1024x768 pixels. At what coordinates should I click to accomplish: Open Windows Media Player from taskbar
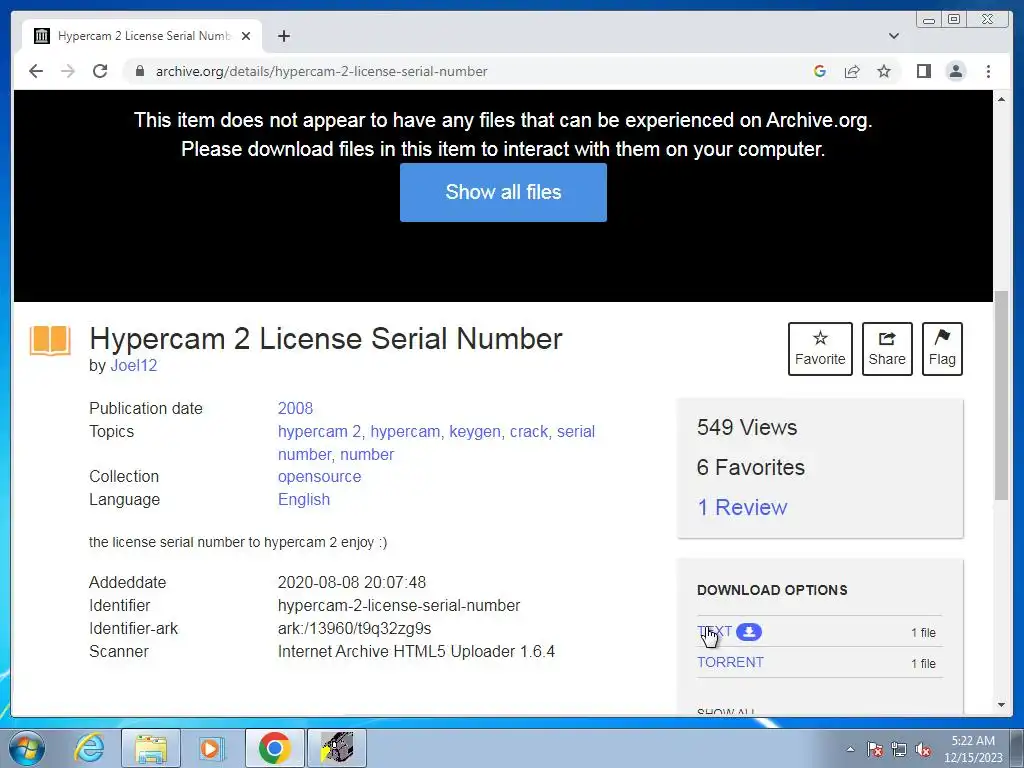click(211, 748)
